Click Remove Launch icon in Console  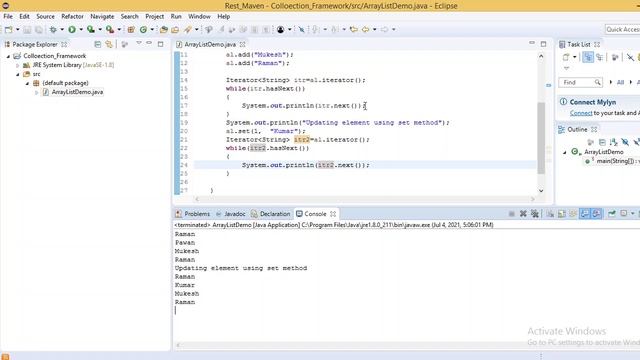pos(523,213)
